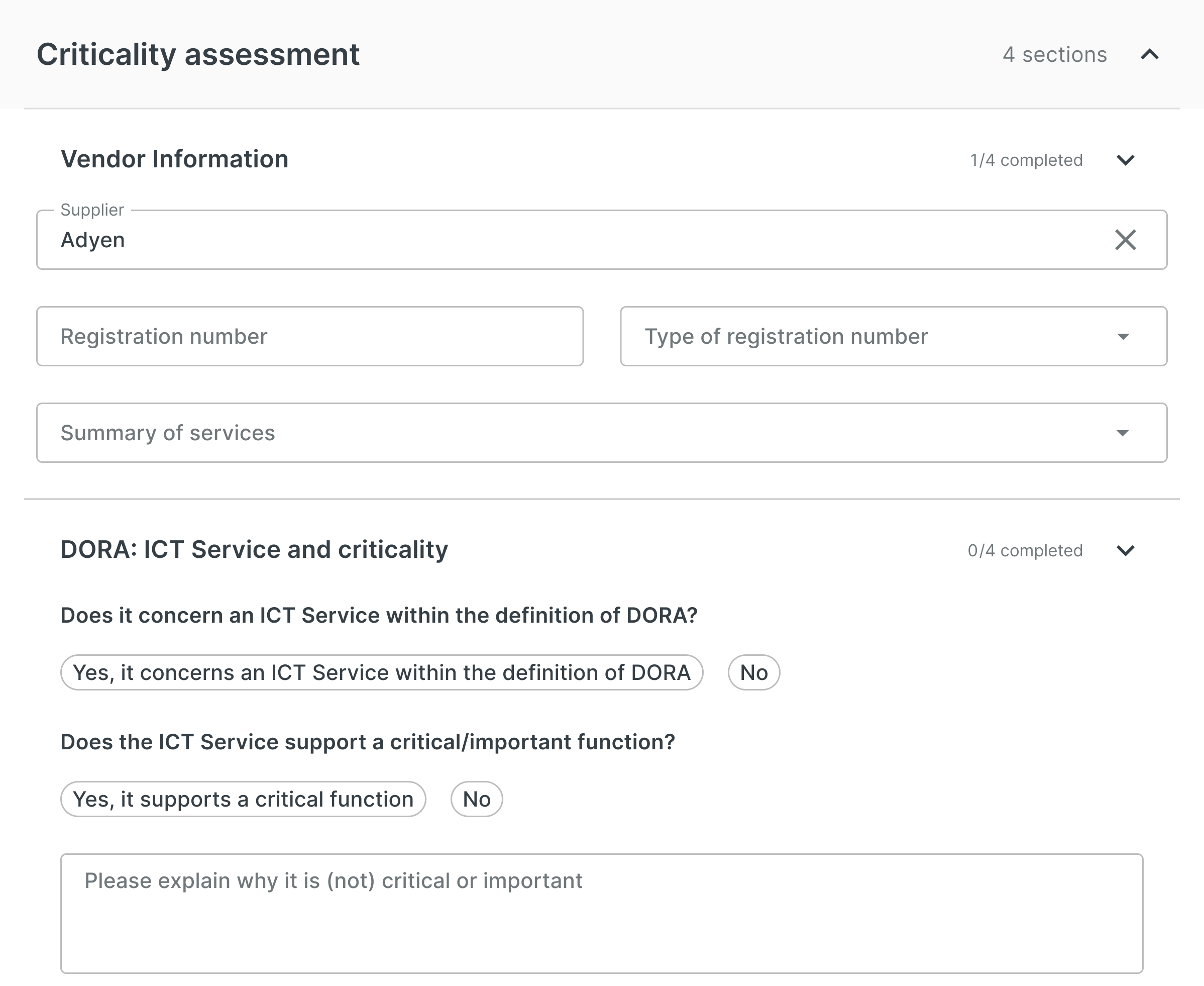Collapse DORA ICT Service section chevron
Viewport: 1204px width, 986px height.
1125,550
